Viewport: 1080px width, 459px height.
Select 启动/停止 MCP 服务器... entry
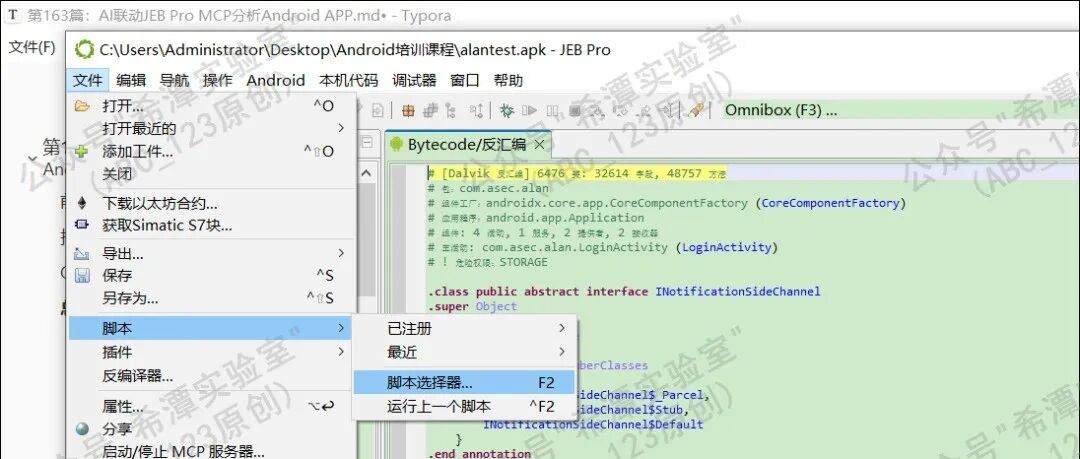click(212, 451)
